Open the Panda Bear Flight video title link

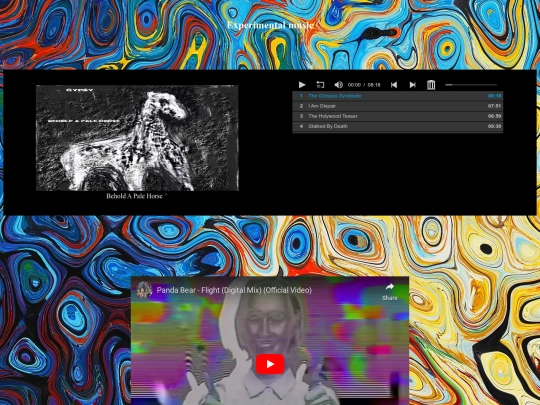(234, 290)
